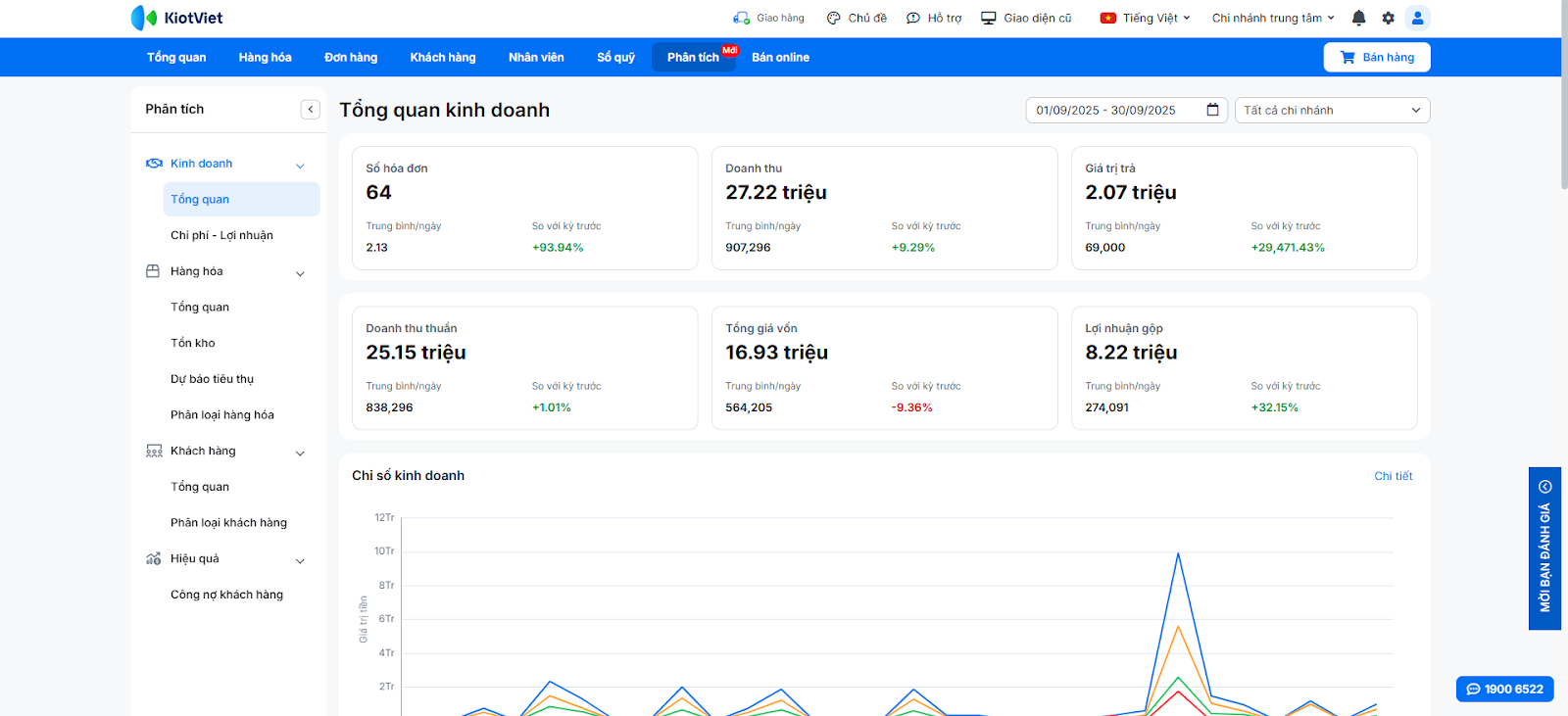Click the Bán hàng button
The image size is (1568, 716).
pyautogui.click(x=1377, y=57)
